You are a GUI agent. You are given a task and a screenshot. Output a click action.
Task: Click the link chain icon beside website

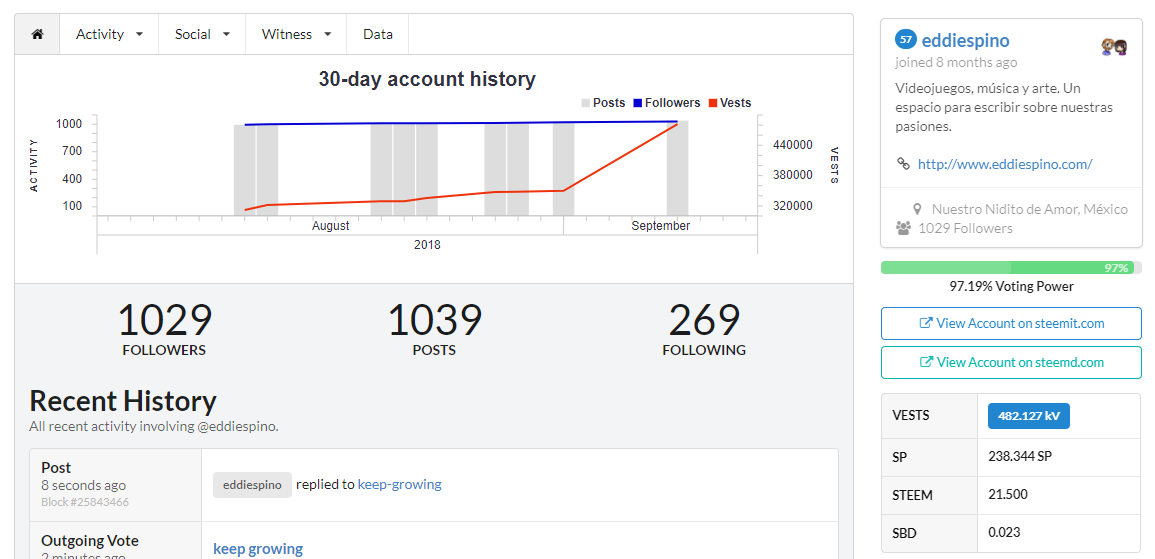(x=903, y=164)
